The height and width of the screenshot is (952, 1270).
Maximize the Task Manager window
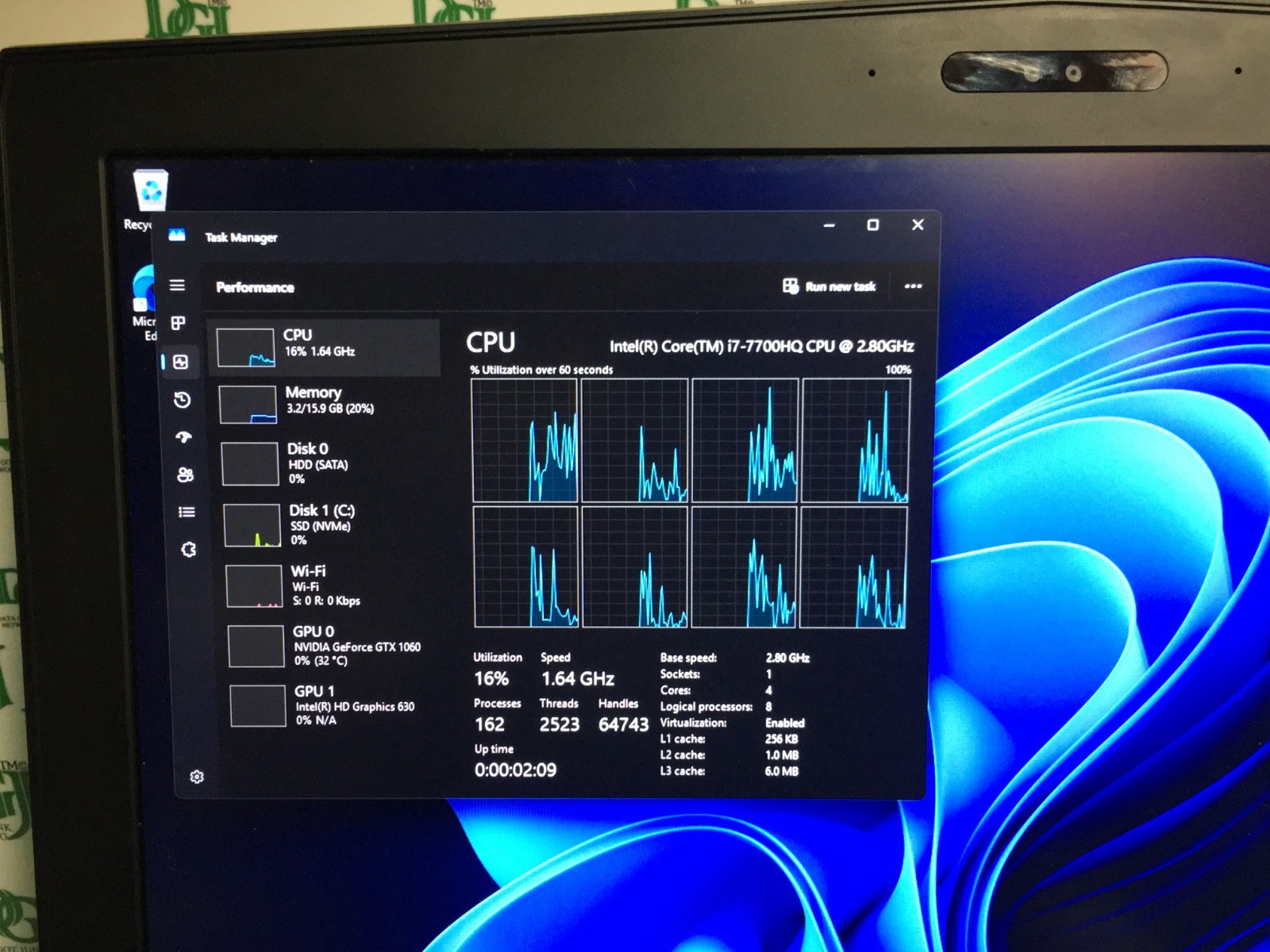coord(873,225)
